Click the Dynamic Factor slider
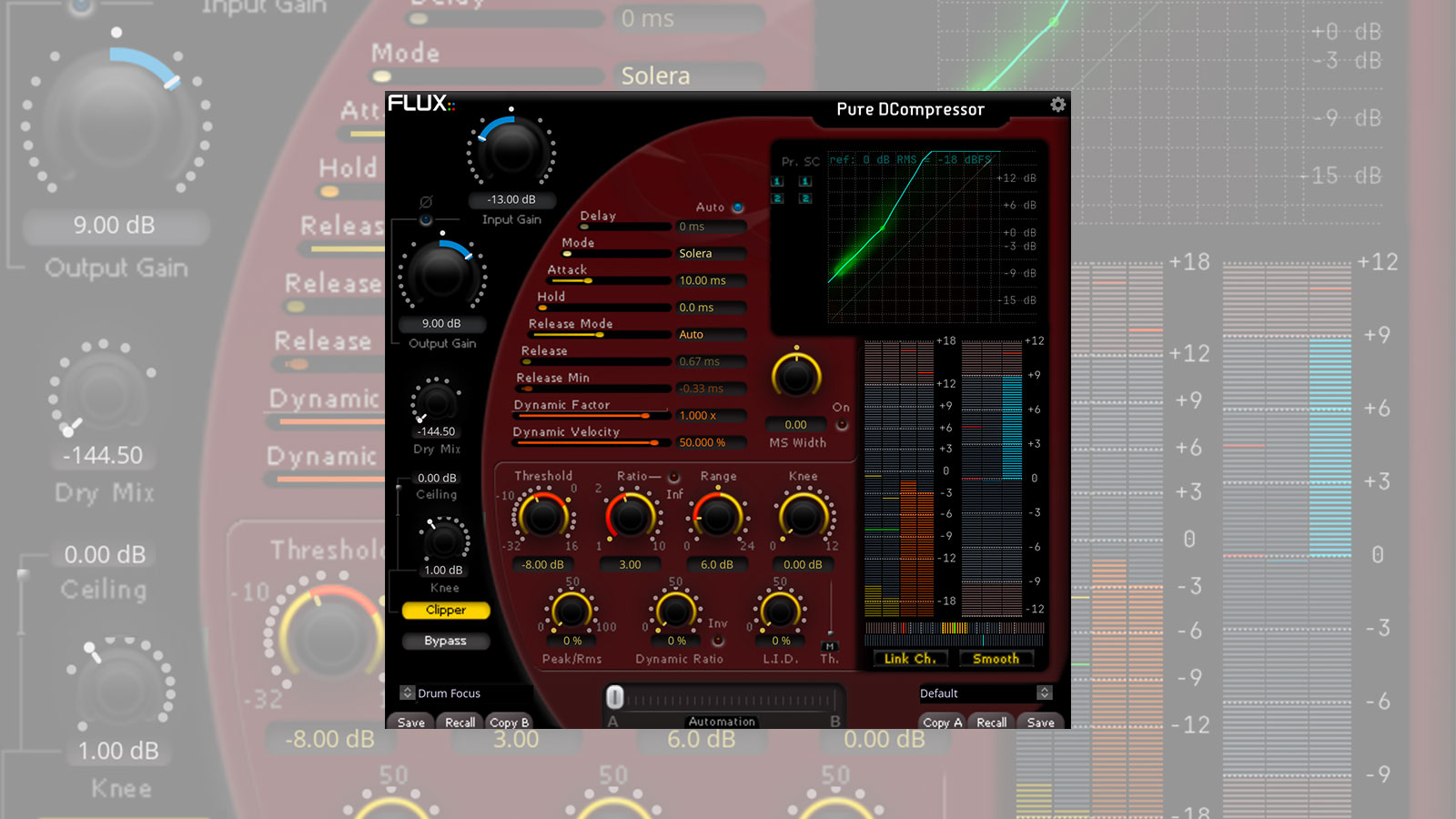1456x819 pixels. pos(592,416)
